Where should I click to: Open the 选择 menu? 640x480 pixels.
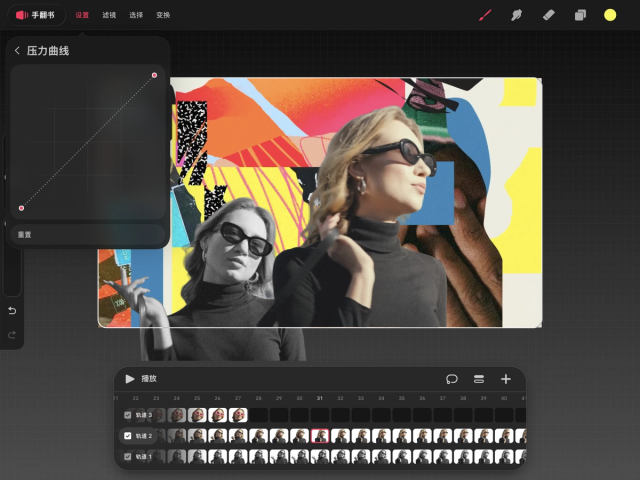tap(136, 15)
